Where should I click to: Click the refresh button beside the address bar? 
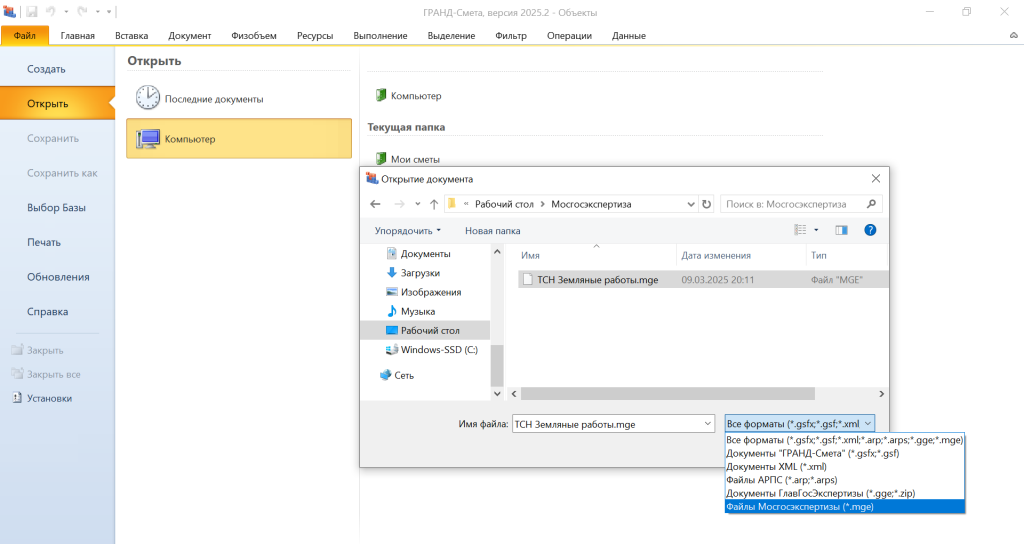(707, 204)
